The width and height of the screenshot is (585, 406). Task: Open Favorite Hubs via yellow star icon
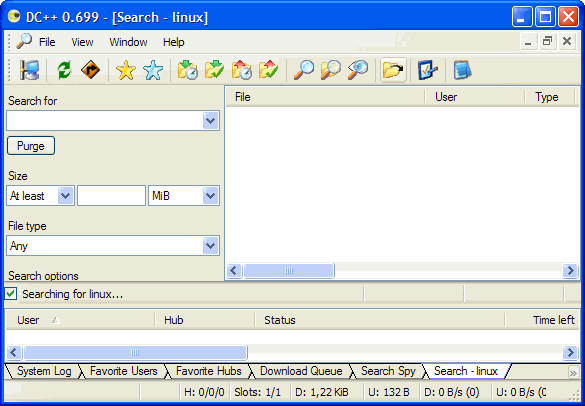coord(126,70)
